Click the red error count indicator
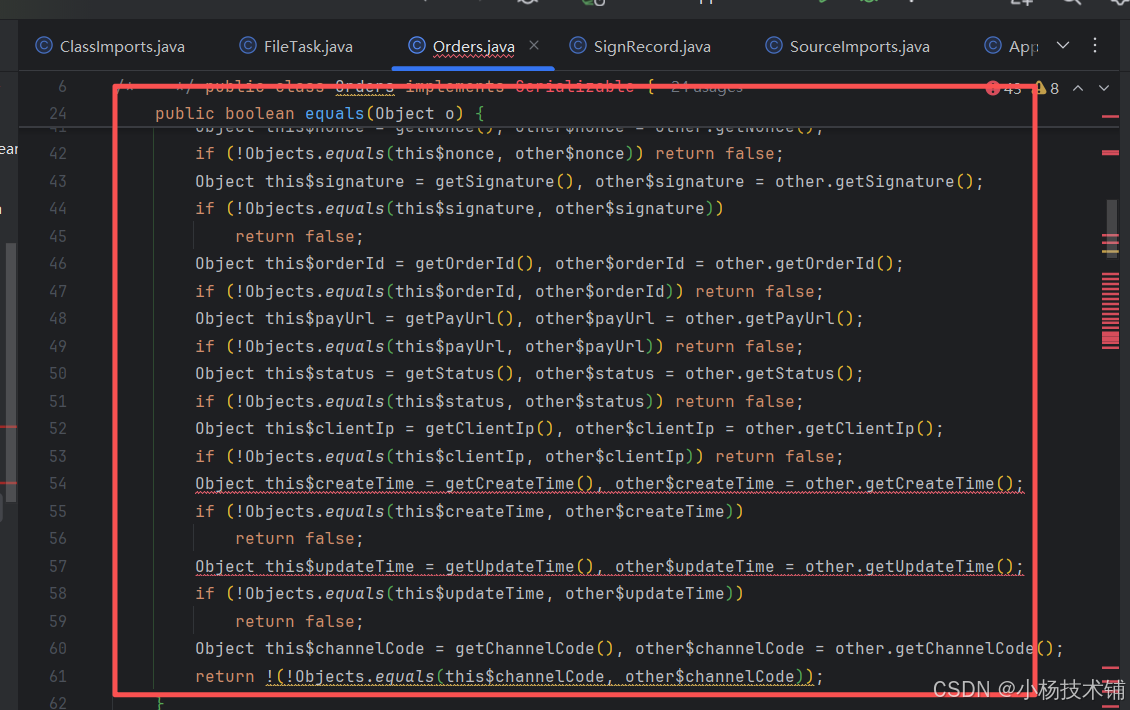This screenshot has width=1130, height=710. 1004,89
